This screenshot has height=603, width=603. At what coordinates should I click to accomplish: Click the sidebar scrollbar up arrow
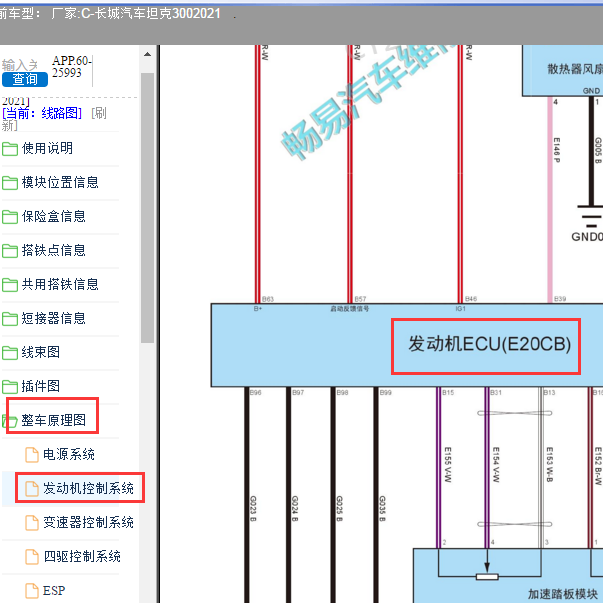[147, 55]
